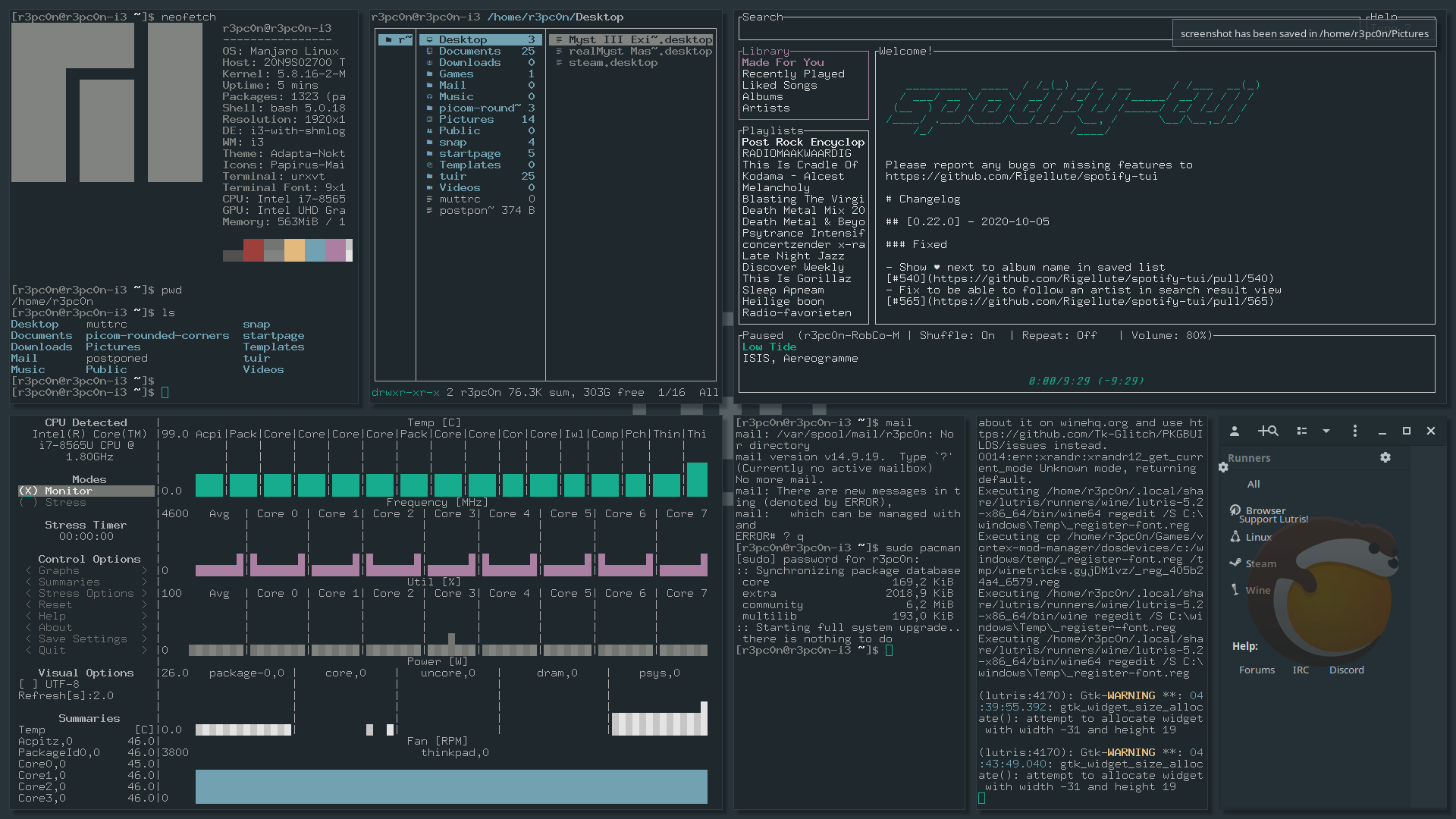Dismiss the screenshot saved notification
The image size is (1456, 819).
1304,33
